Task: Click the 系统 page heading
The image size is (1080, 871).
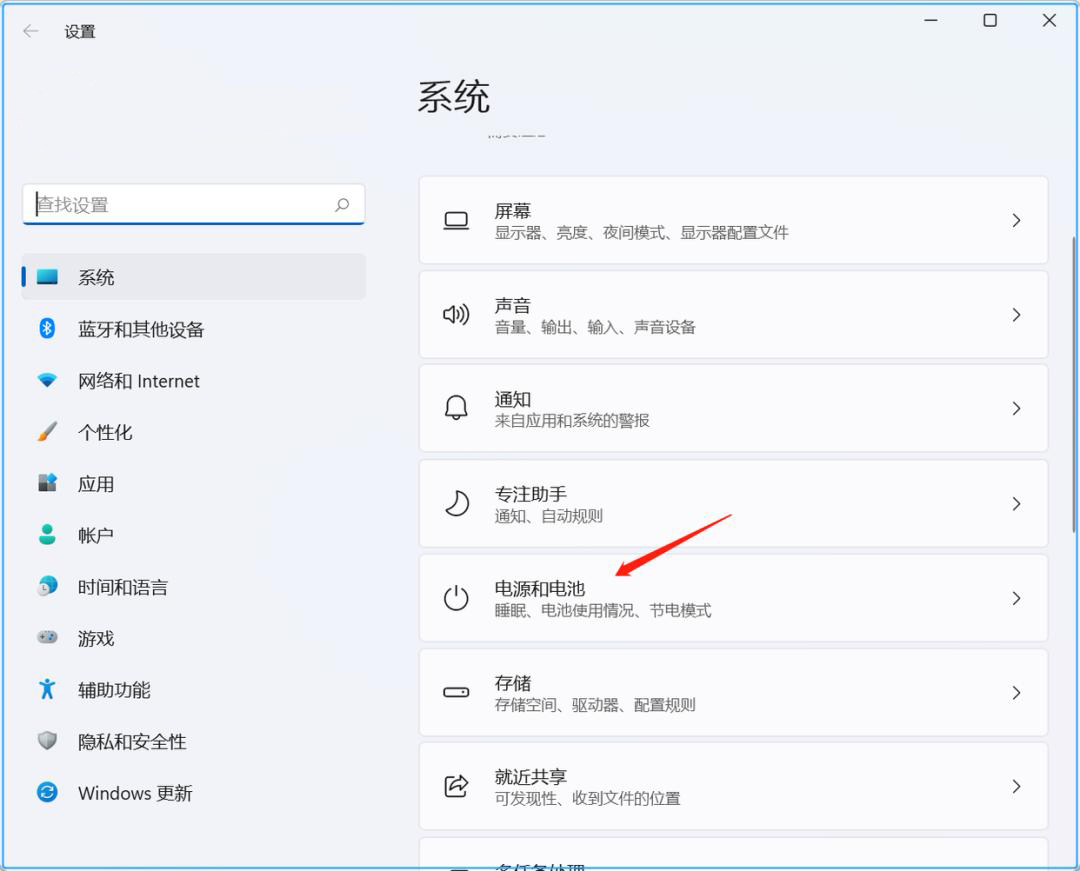Action: (453, 96)
